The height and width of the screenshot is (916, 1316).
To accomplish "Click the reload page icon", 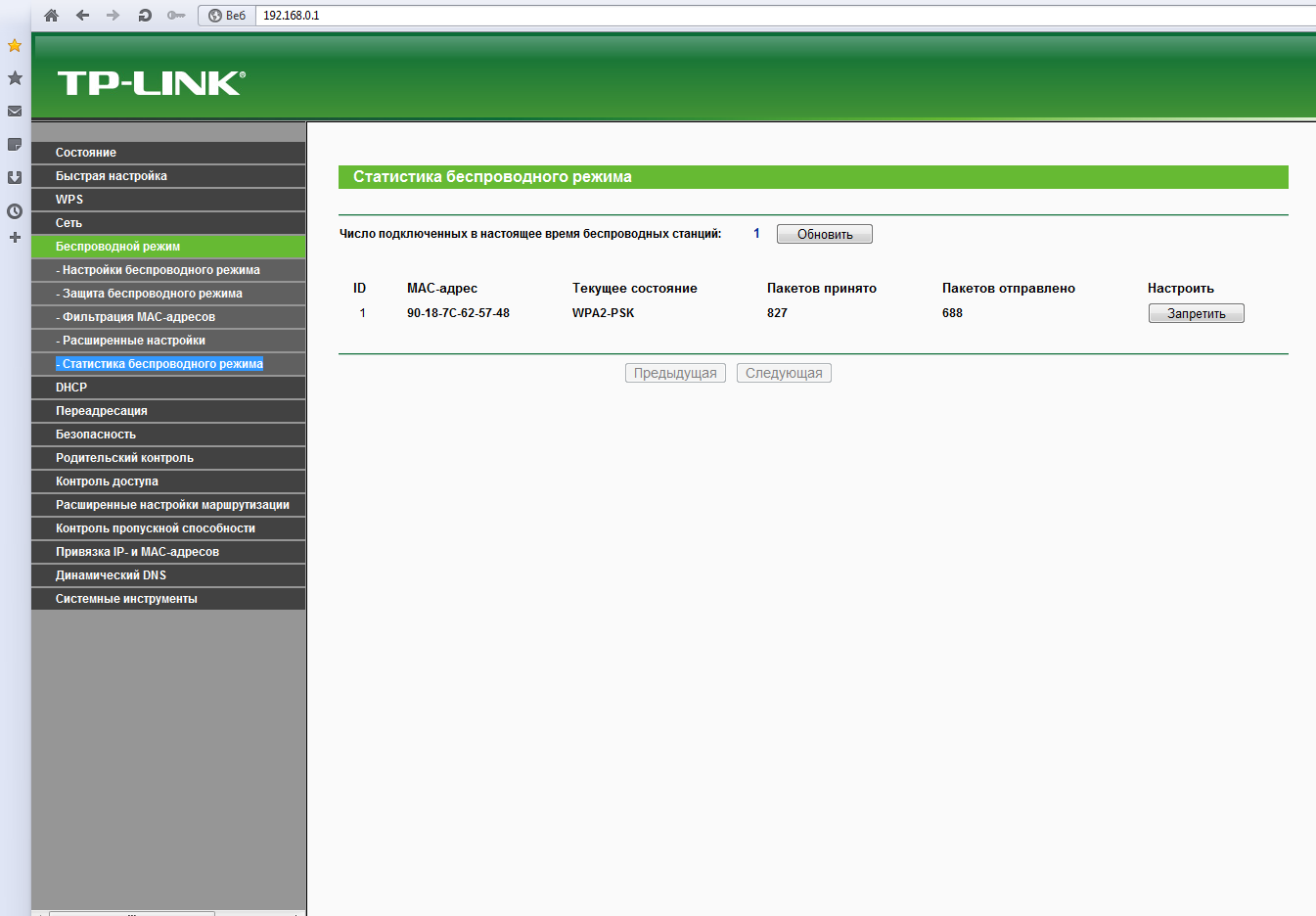I will pyautogui.click(x=145, y=15).
